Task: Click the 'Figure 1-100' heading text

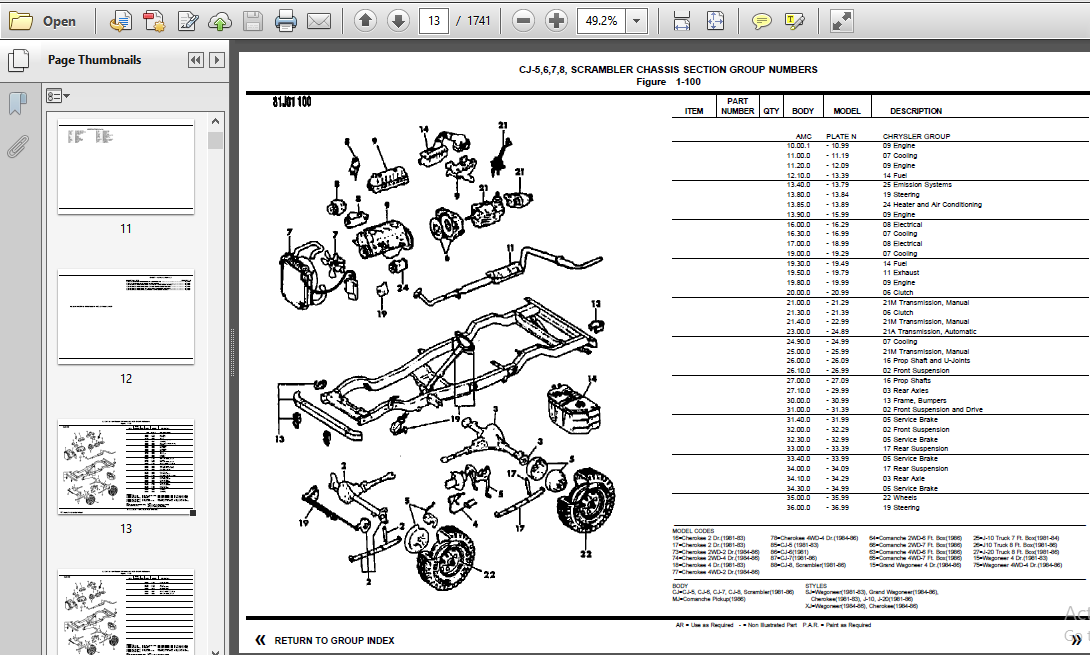Action: pos(668,82)
